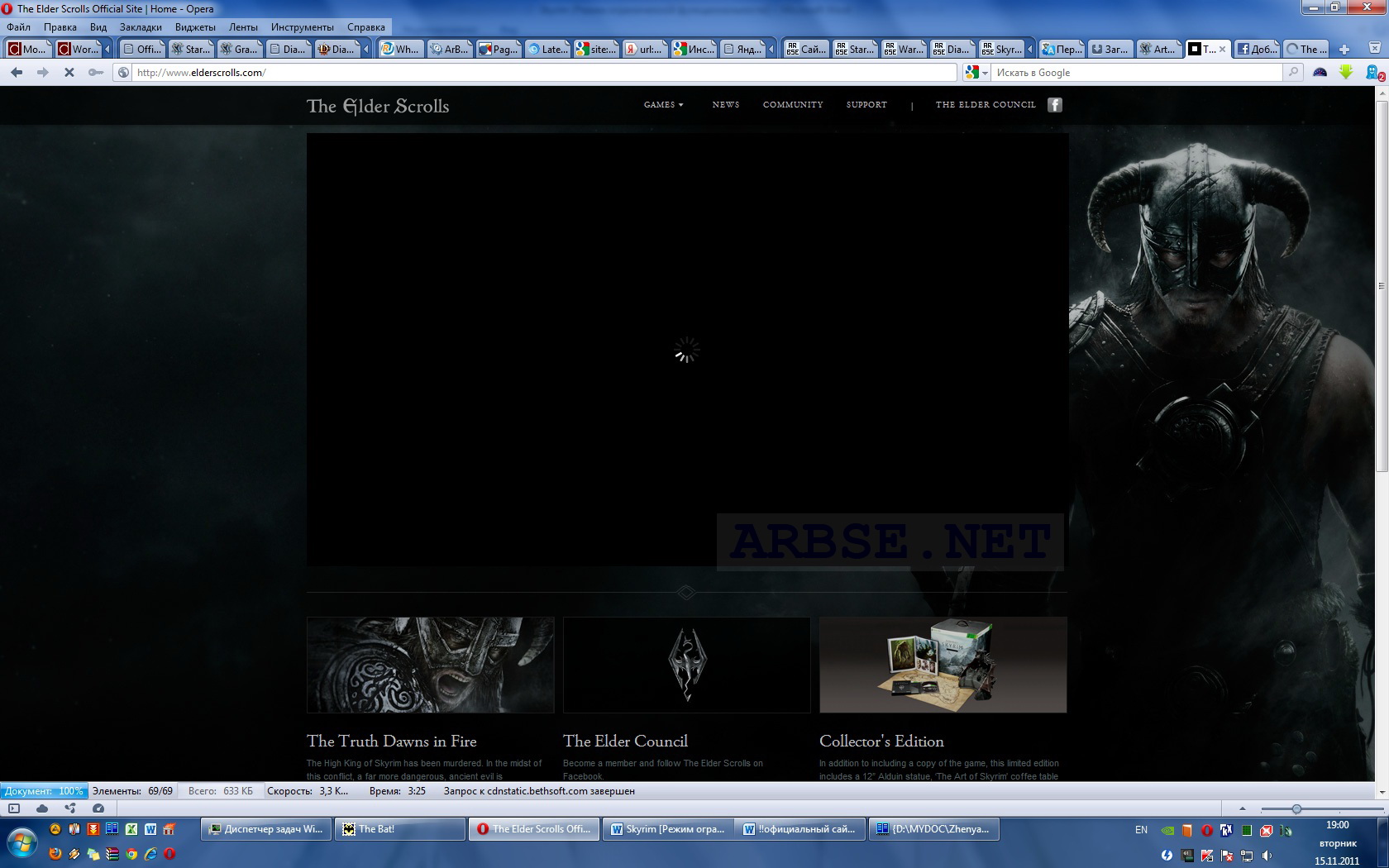Open the SUPPORT link

point(866,105)
